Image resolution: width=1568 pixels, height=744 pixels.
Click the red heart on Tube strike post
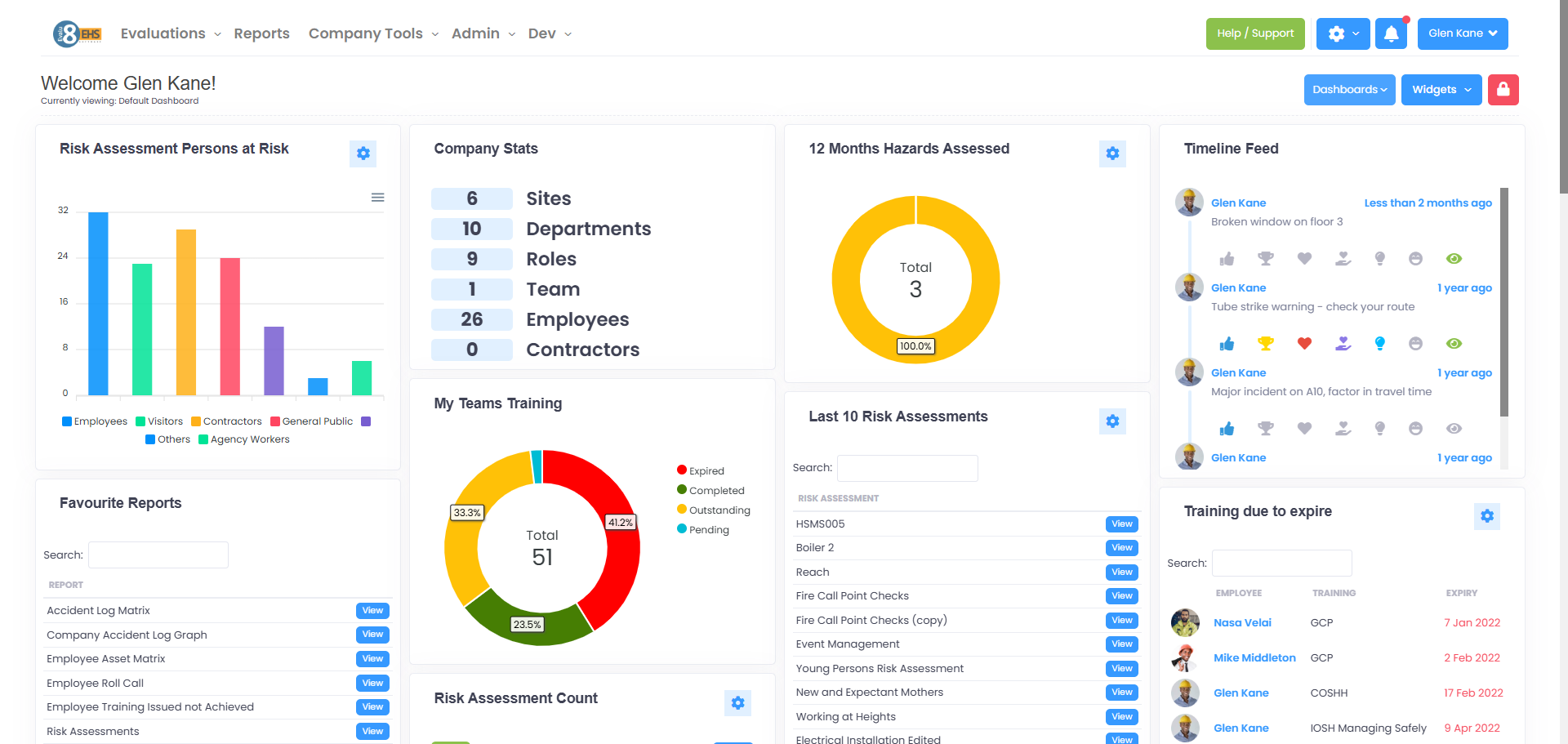click(1304, 344)
